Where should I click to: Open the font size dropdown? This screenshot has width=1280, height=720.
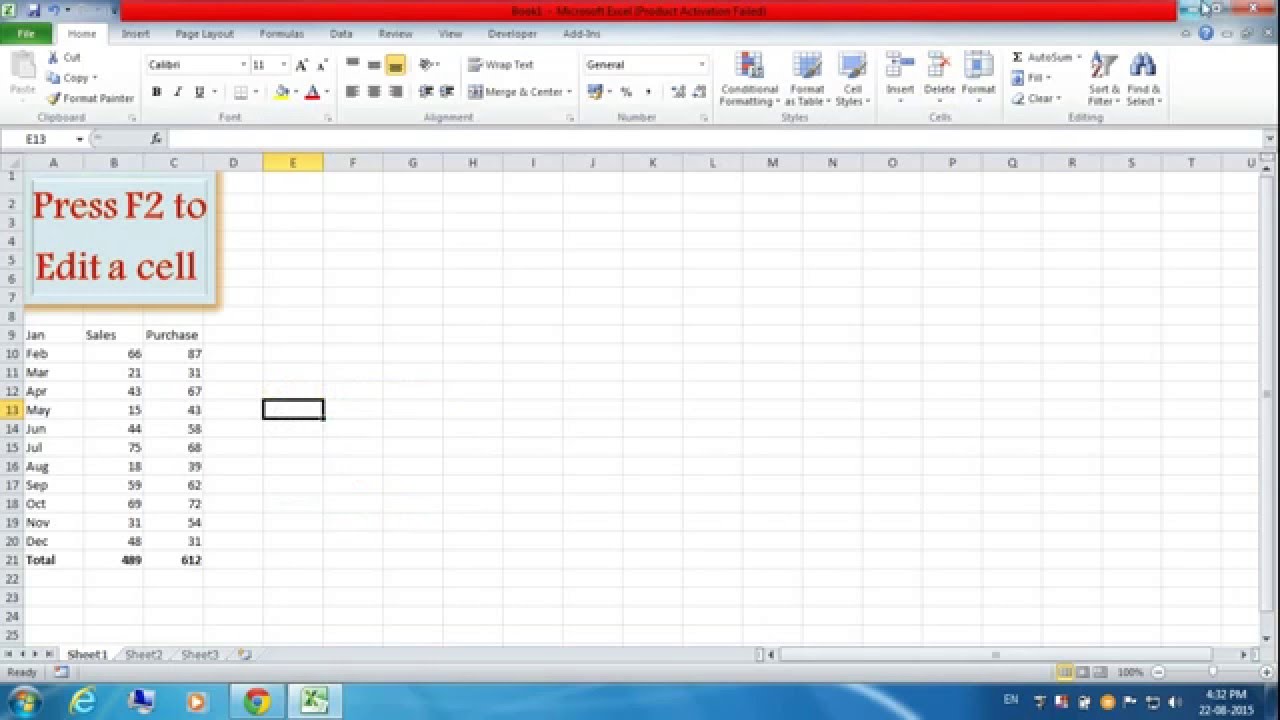(x=284, y=65)
